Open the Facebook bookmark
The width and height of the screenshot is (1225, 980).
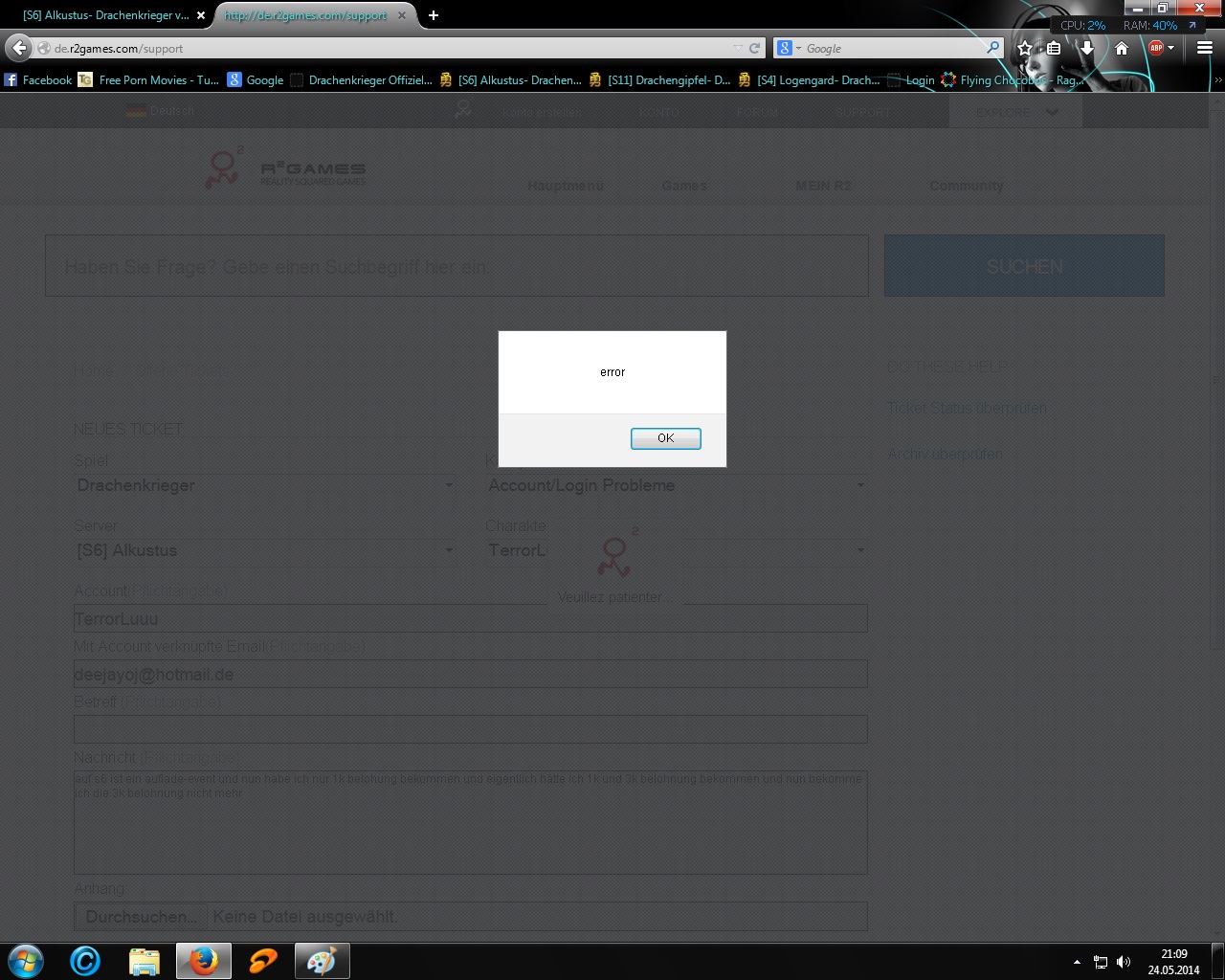pyautogui.click(x=38, y=80)
